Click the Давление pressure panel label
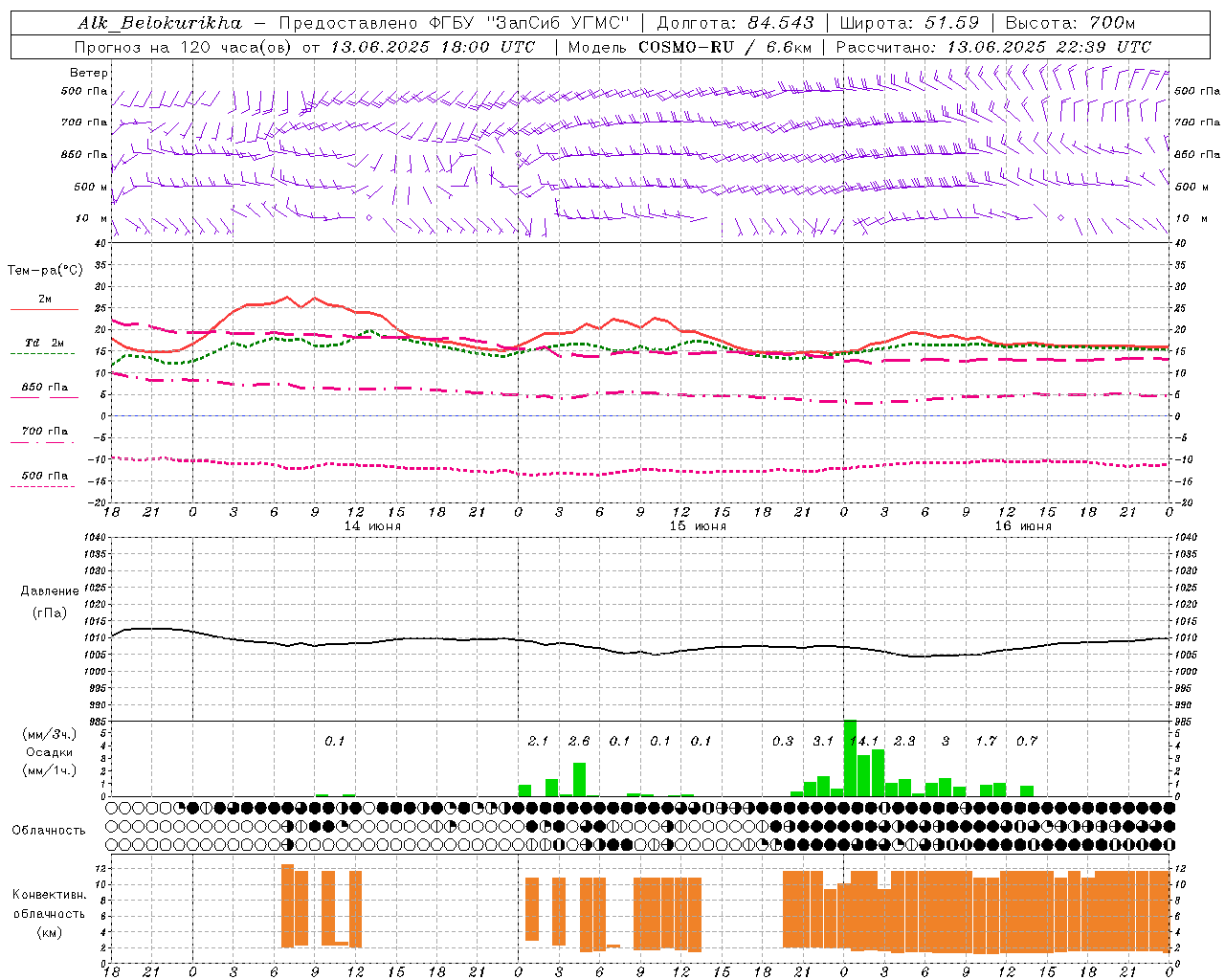 tap(50, 591)
